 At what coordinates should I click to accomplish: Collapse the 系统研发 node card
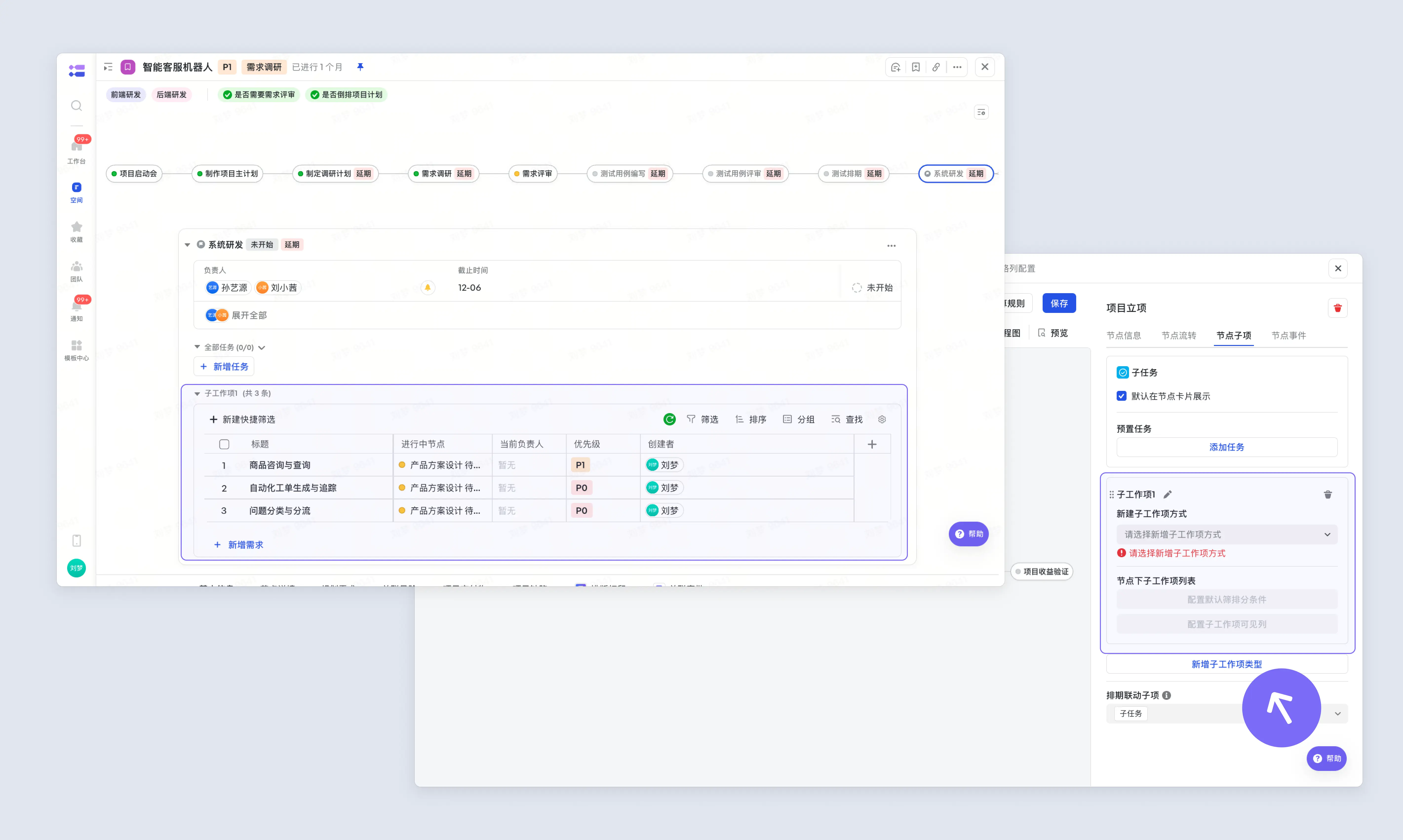pos(187,245)
